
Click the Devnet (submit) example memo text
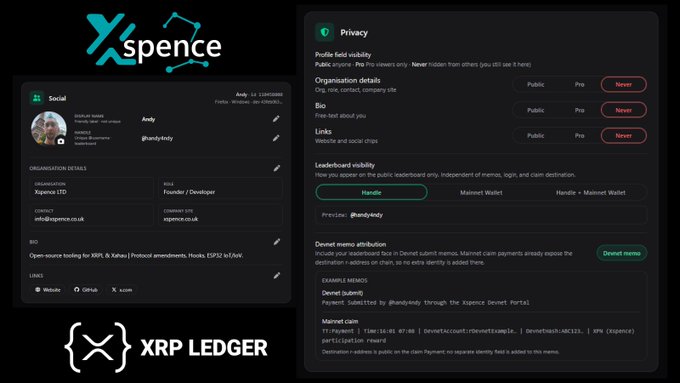pos(425,302)
